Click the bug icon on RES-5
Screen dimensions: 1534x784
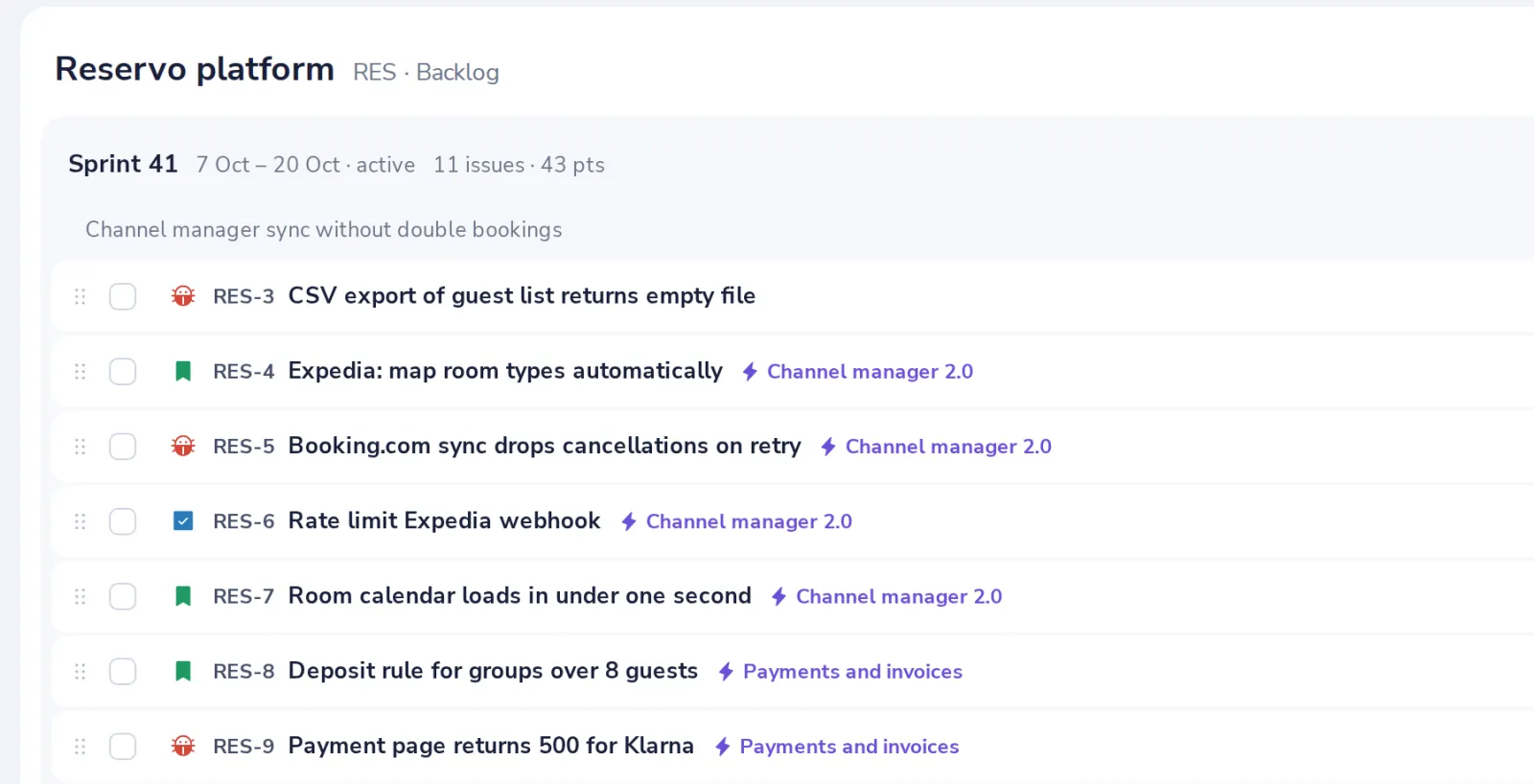pyautogui.click(x=183, y=446)
